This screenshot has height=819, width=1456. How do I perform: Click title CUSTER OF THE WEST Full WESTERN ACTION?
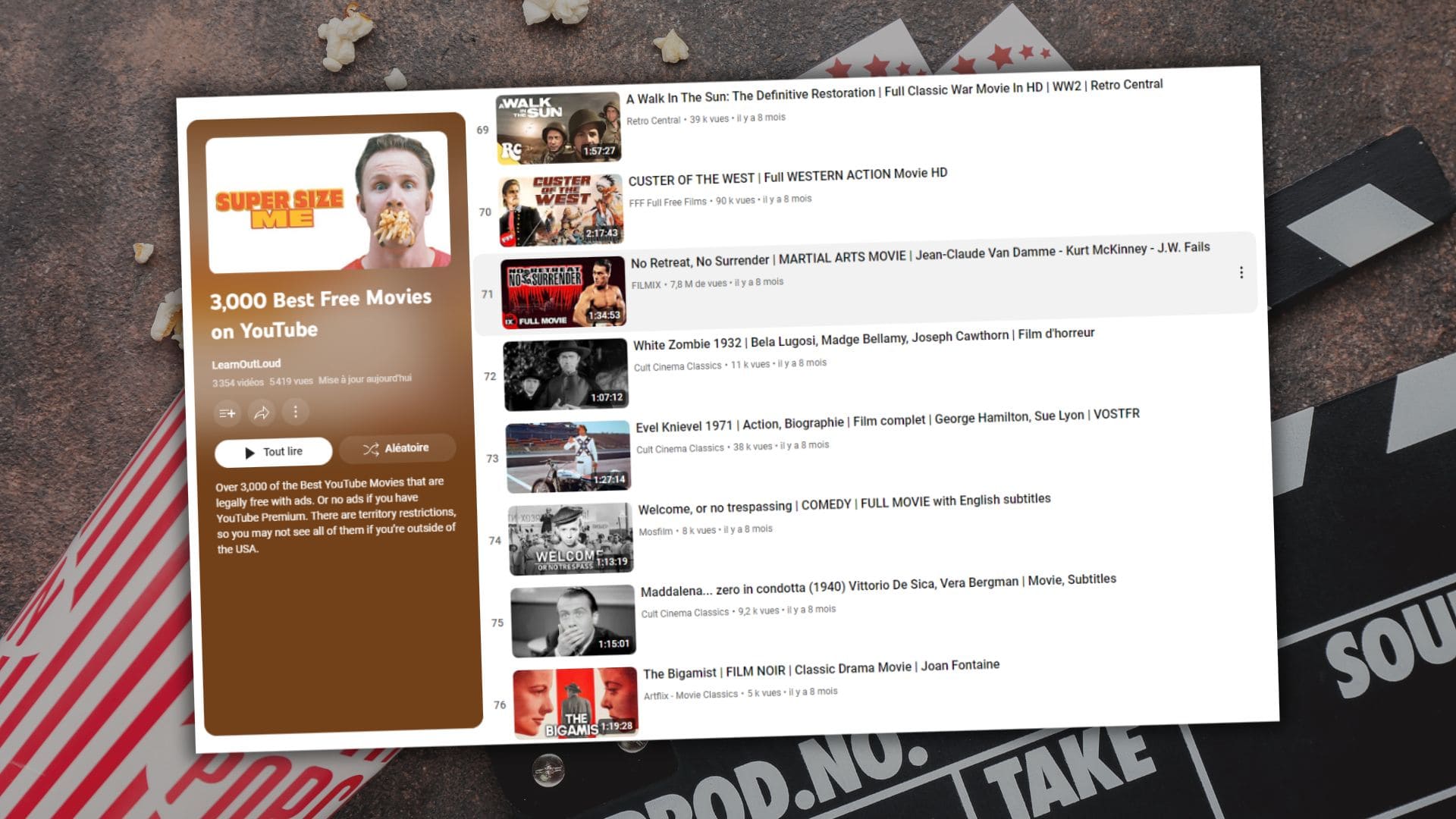[x=788, y=177]
